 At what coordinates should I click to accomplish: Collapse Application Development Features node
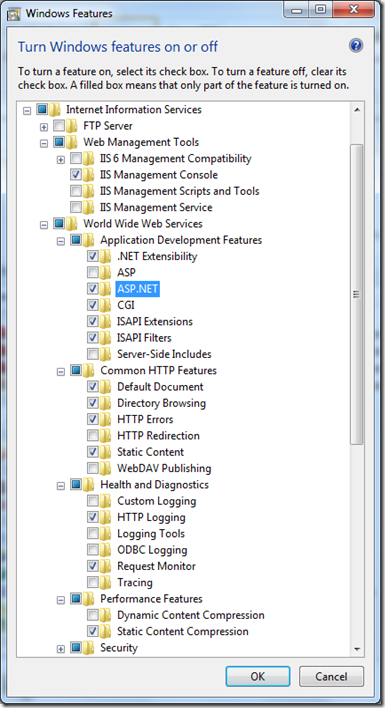pos(61,241)
